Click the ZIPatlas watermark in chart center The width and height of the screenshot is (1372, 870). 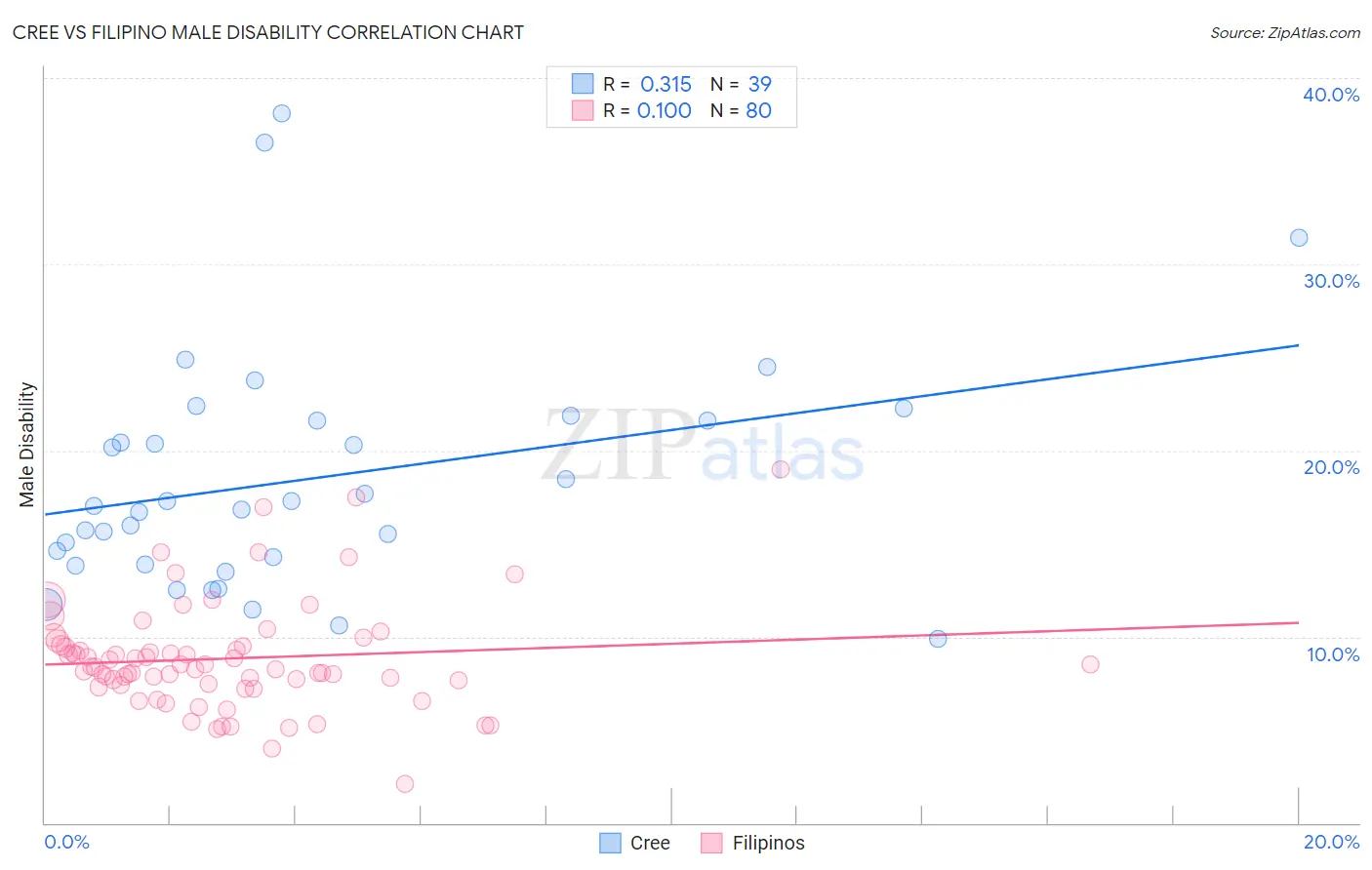tap(703, 445)
